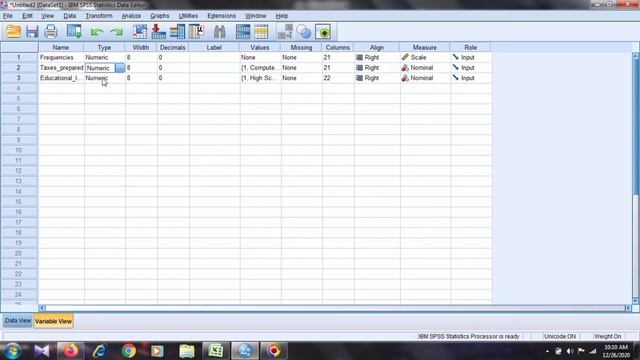Click the Columns cell showing 22
Image resolution: width=640 pixels, height=360 pixels.
pos(338,78)
